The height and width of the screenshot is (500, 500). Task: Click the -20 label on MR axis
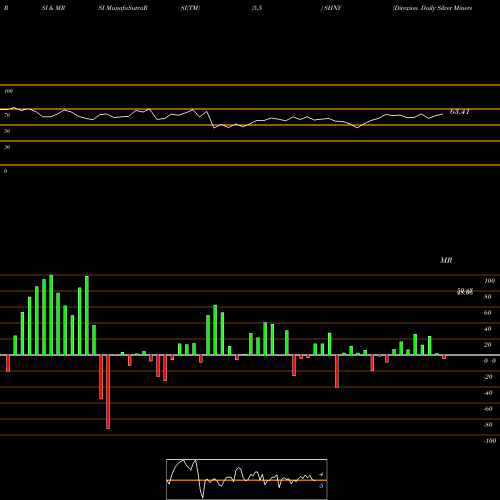tap(488, 377)
